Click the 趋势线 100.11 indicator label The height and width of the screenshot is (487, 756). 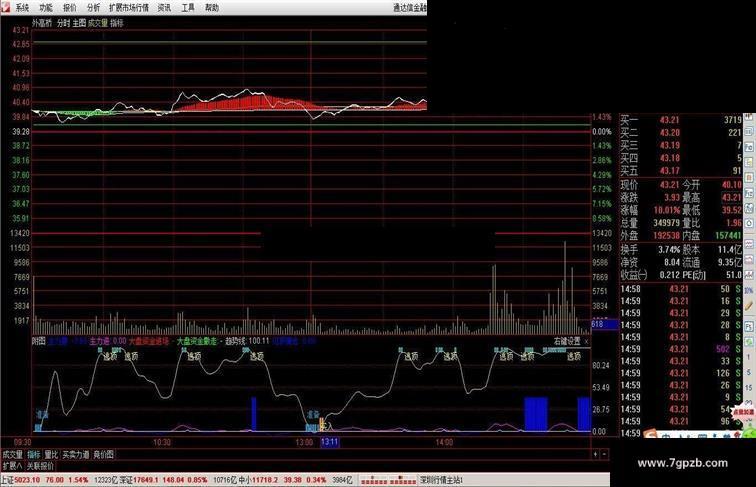(247, 341)
